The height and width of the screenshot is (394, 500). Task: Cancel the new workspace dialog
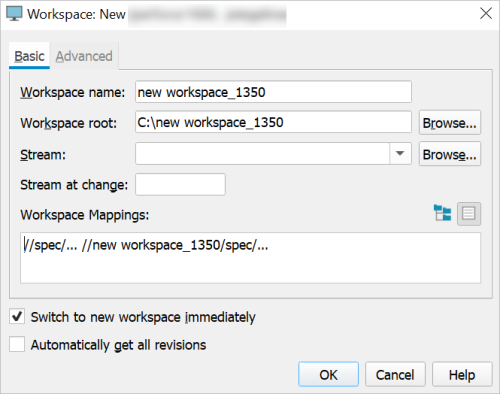coord(395,374)
